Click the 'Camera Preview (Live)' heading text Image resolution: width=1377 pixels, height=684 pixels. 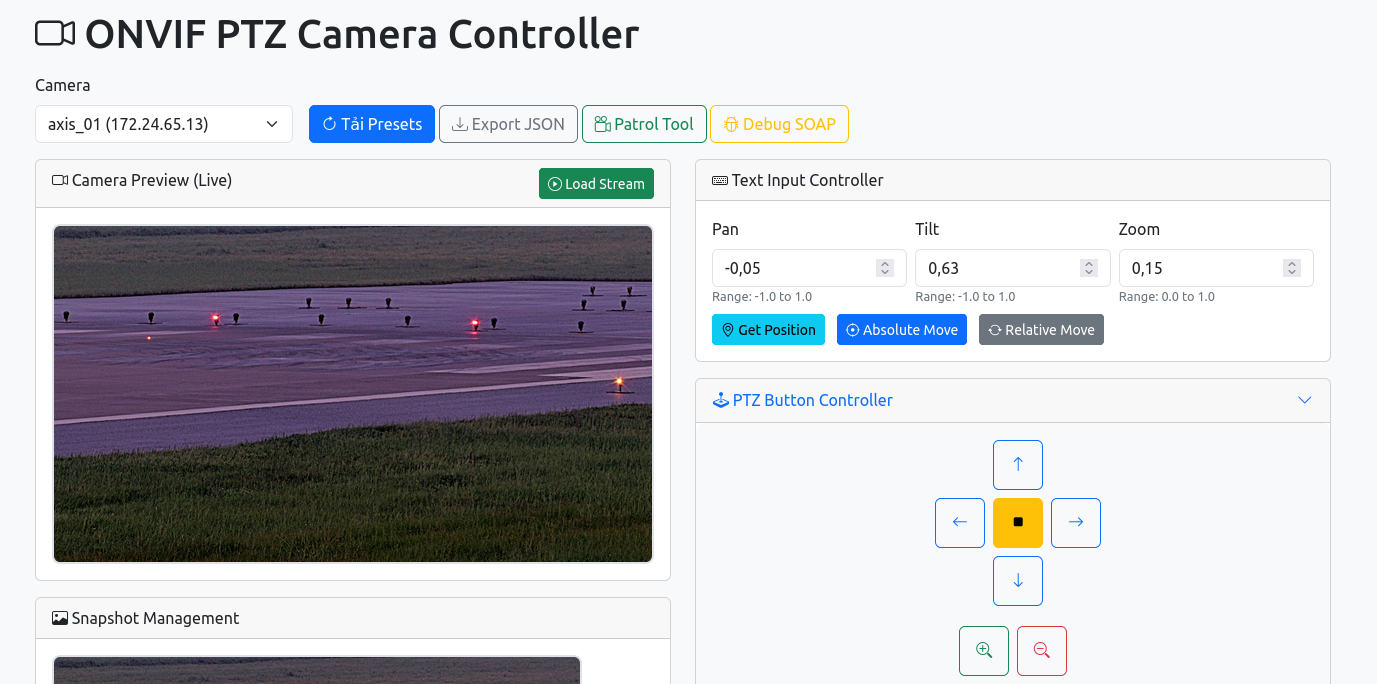click(x=152, y=181)
